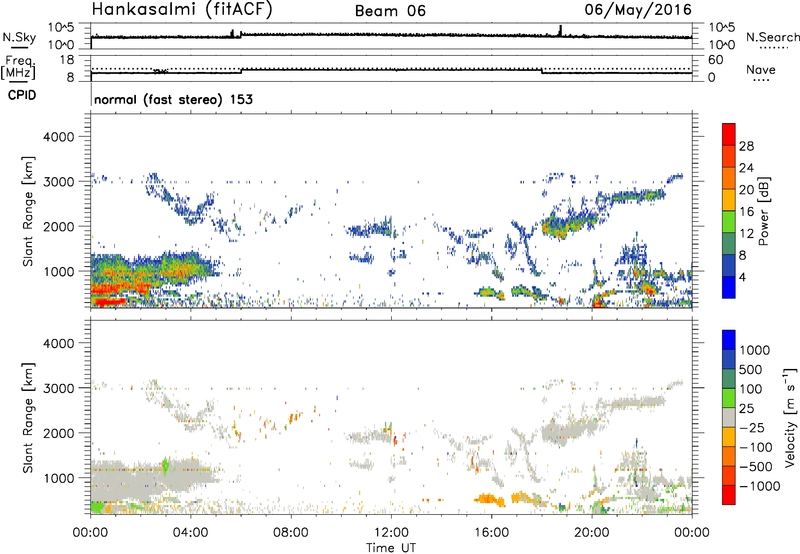Click the 'Beam 06' label
This screenshot has width=800, height=554.
(390, 11)
